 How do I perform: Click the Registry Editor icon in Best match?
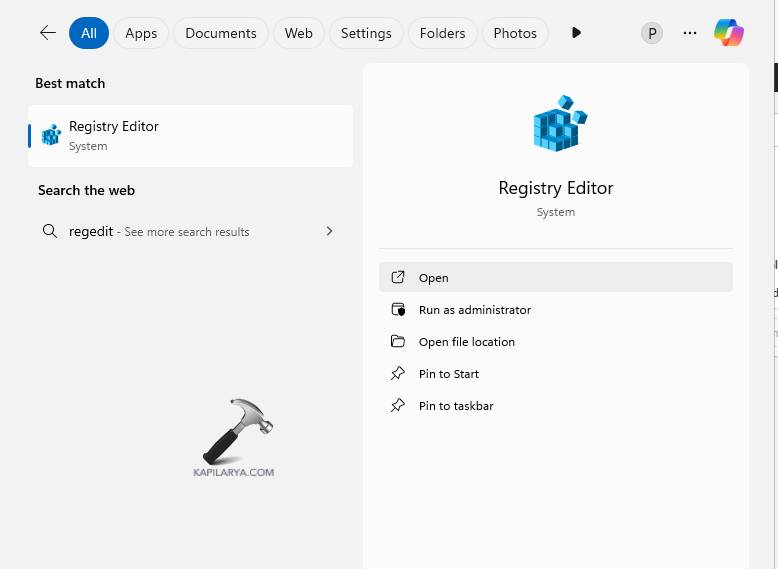(51, 135)
